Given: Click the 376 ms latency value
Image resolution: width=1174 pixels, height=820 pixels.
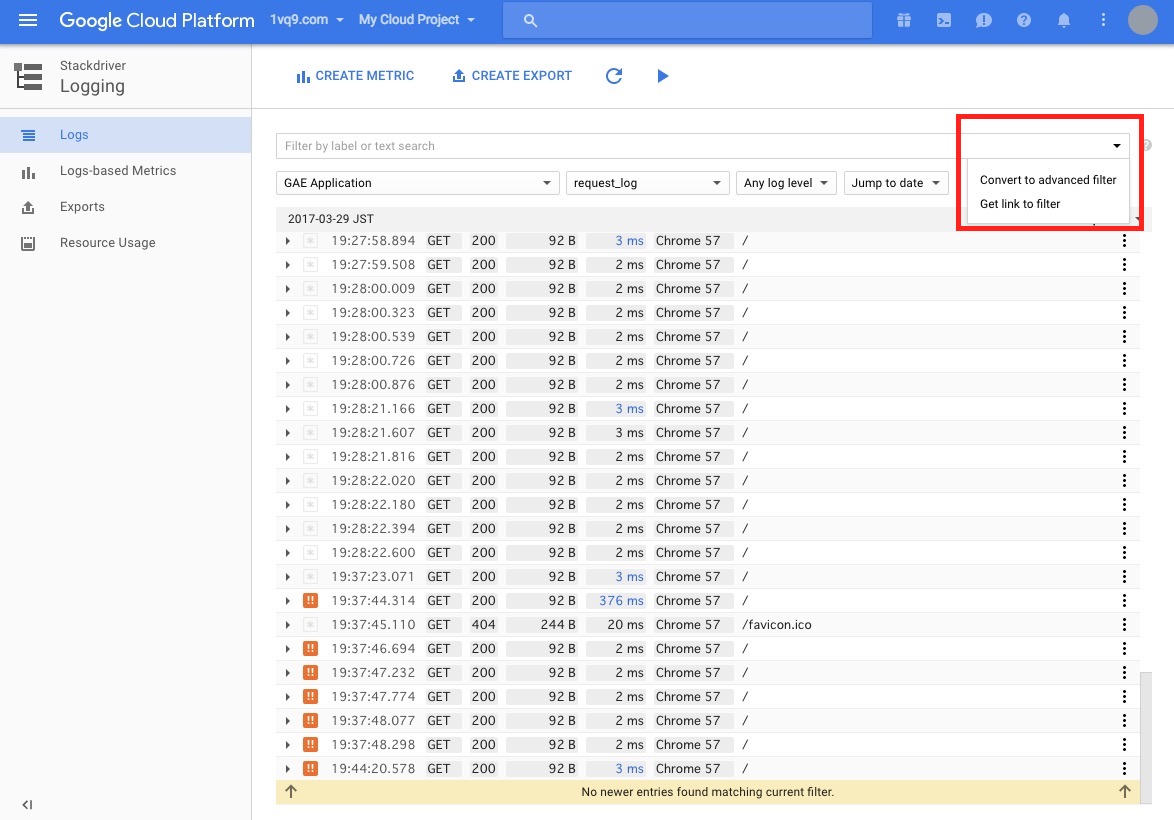Looking at the screenshot, I should click(x=621, y=601).
